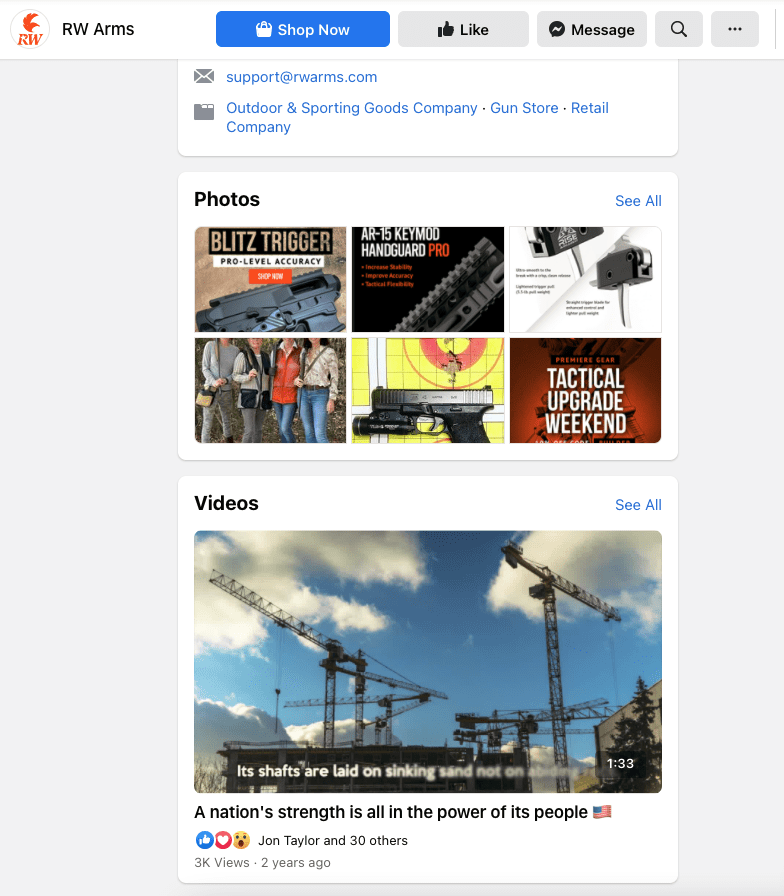
Task: Open the Gun Store category link
Action: point(524,108)
